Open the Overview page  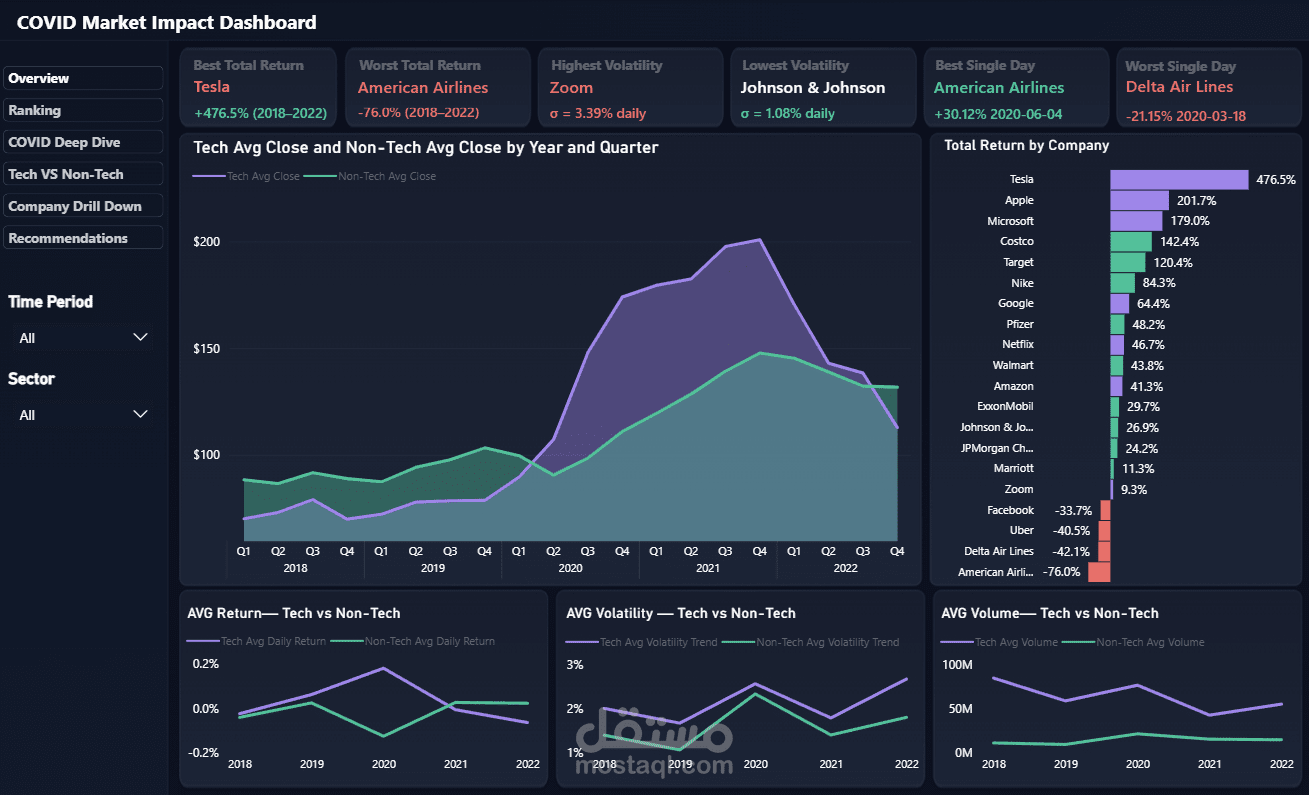83,78
